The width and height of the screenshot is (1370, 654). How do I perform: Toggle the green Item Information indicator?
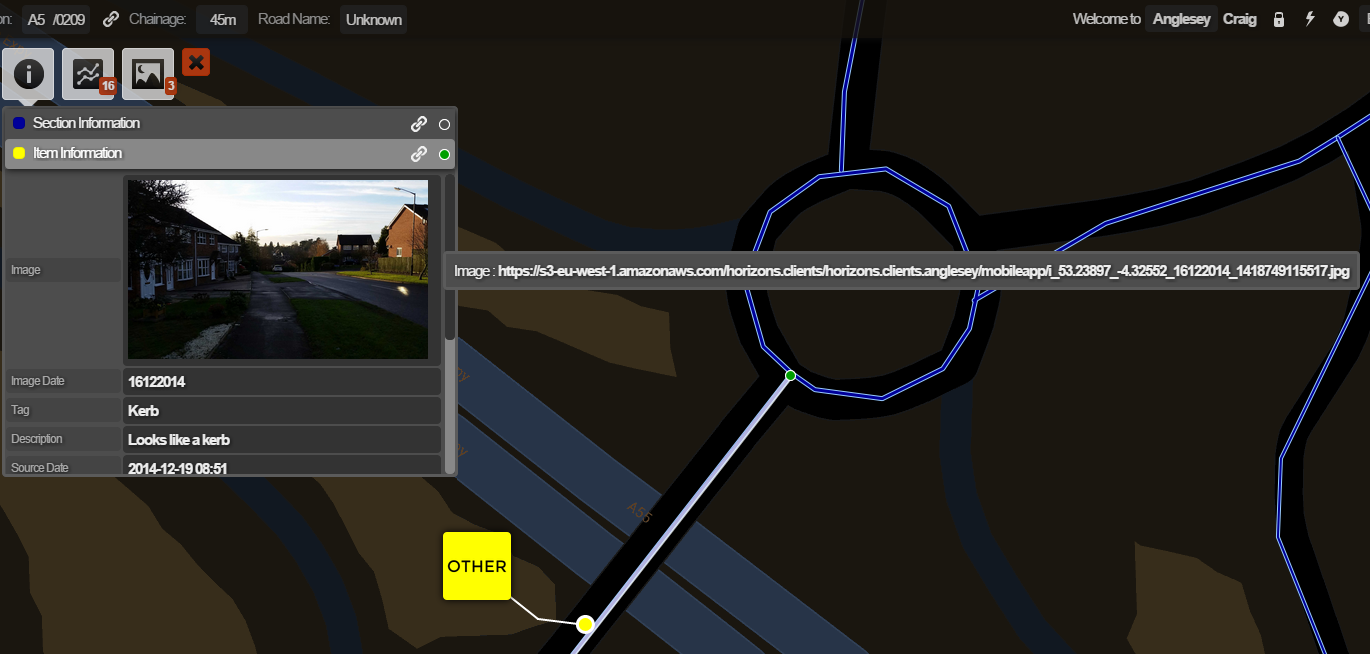tap(445, 154)
